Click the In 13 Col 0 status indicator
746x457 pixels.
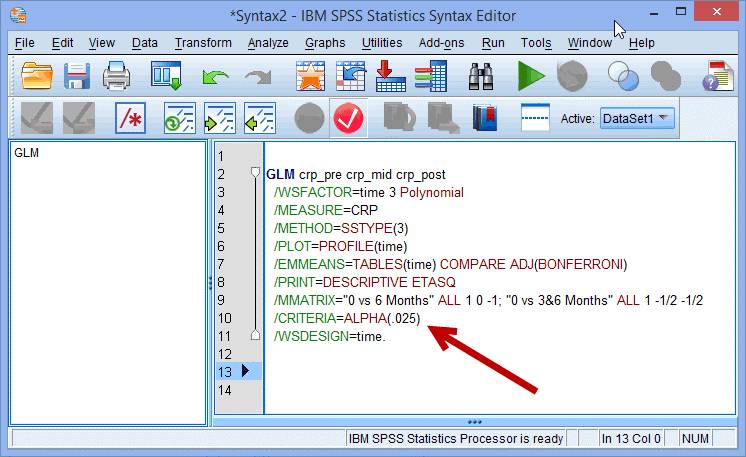click(x=631, y=438)
